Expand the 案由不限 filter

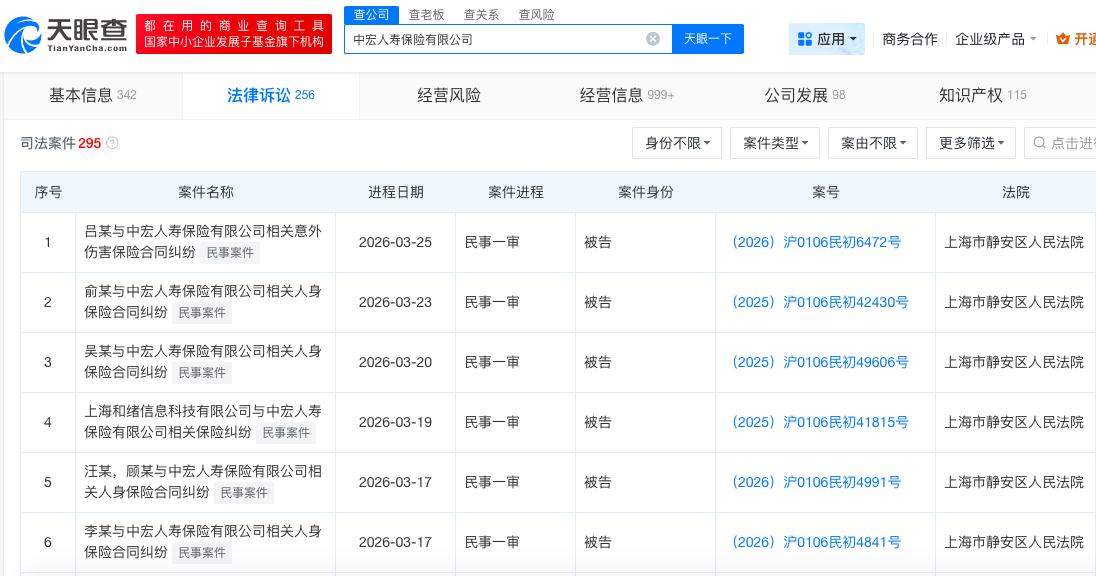(x=873, y=143)
